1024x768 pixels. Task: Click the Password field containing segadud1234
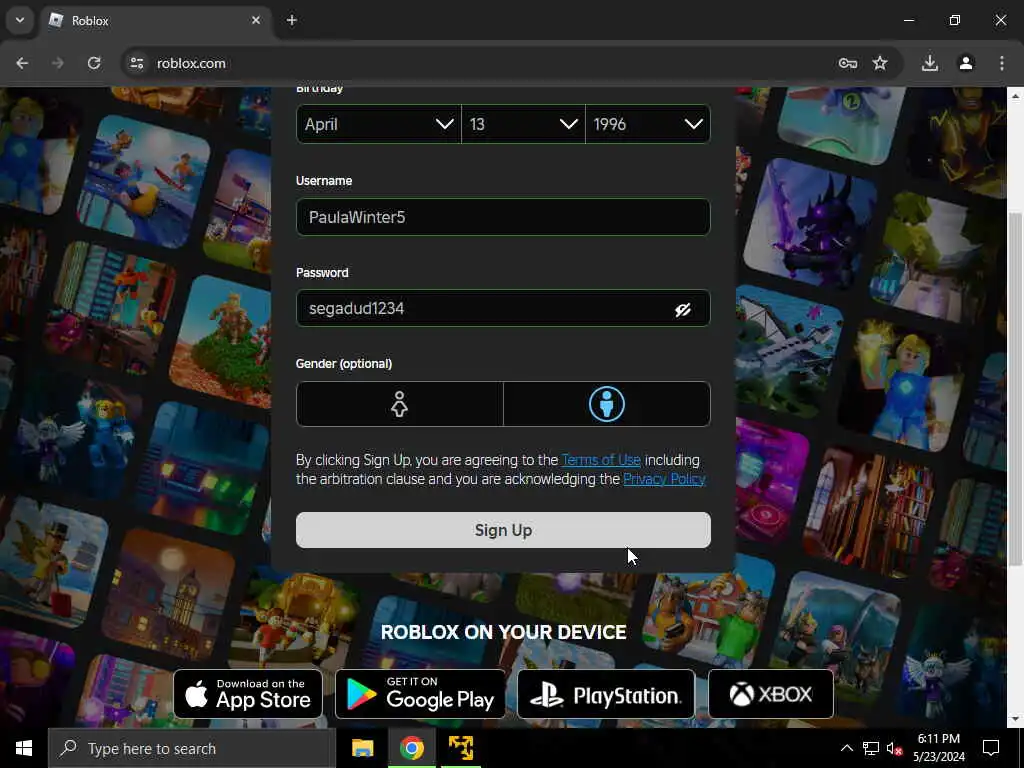tap(503, 308)
